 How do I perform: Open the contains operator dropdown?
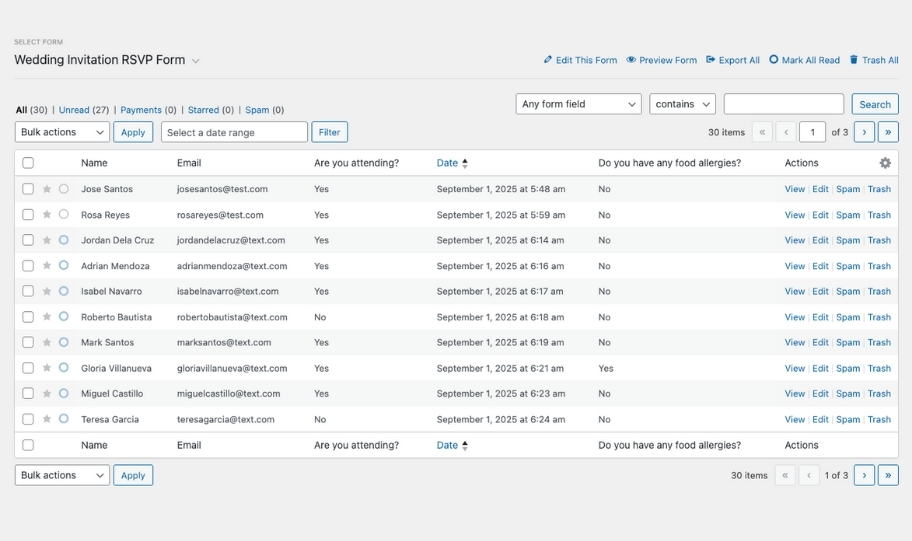(682, 104)
